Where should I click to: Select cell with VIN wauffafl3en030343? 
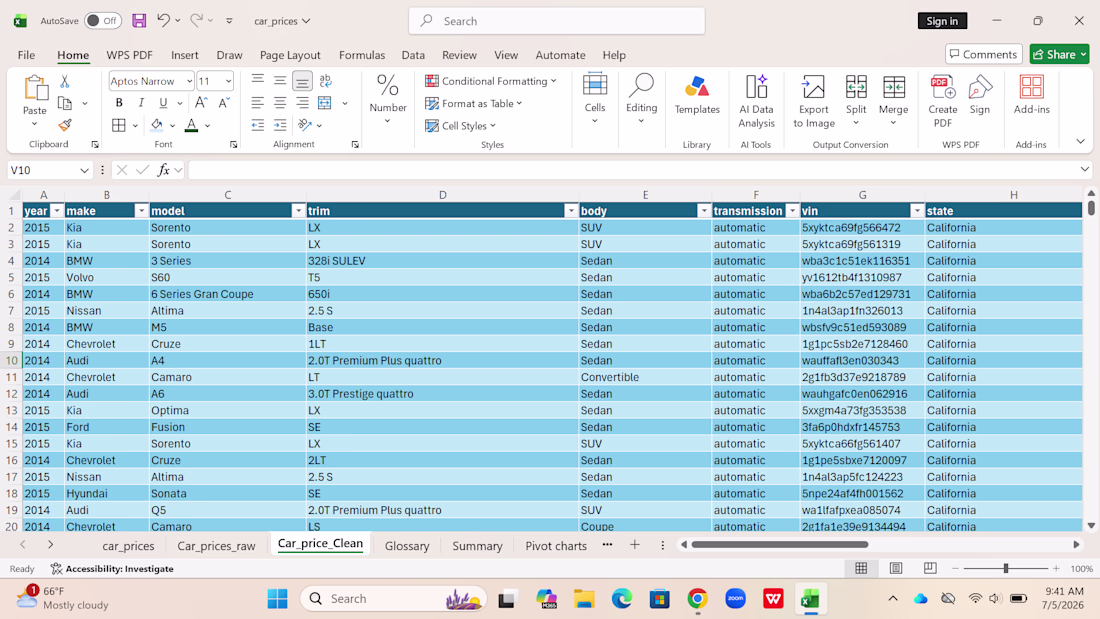[862, 360]
